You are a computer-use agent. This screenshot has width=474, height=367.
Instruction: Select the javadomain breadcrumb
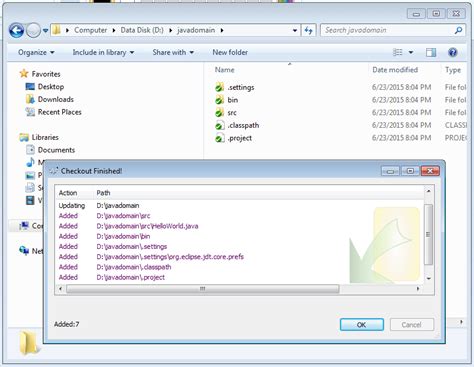point(196,30)
